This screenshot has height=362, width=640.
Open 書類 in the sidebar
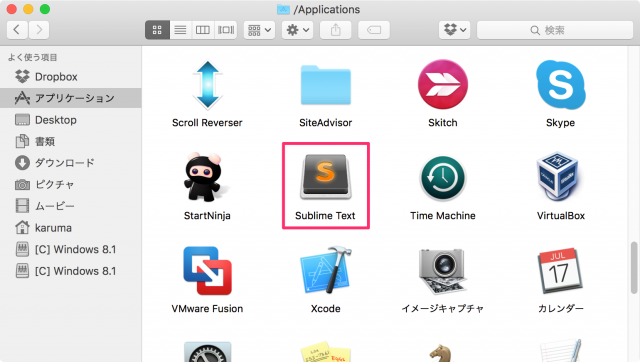[71, 142]
